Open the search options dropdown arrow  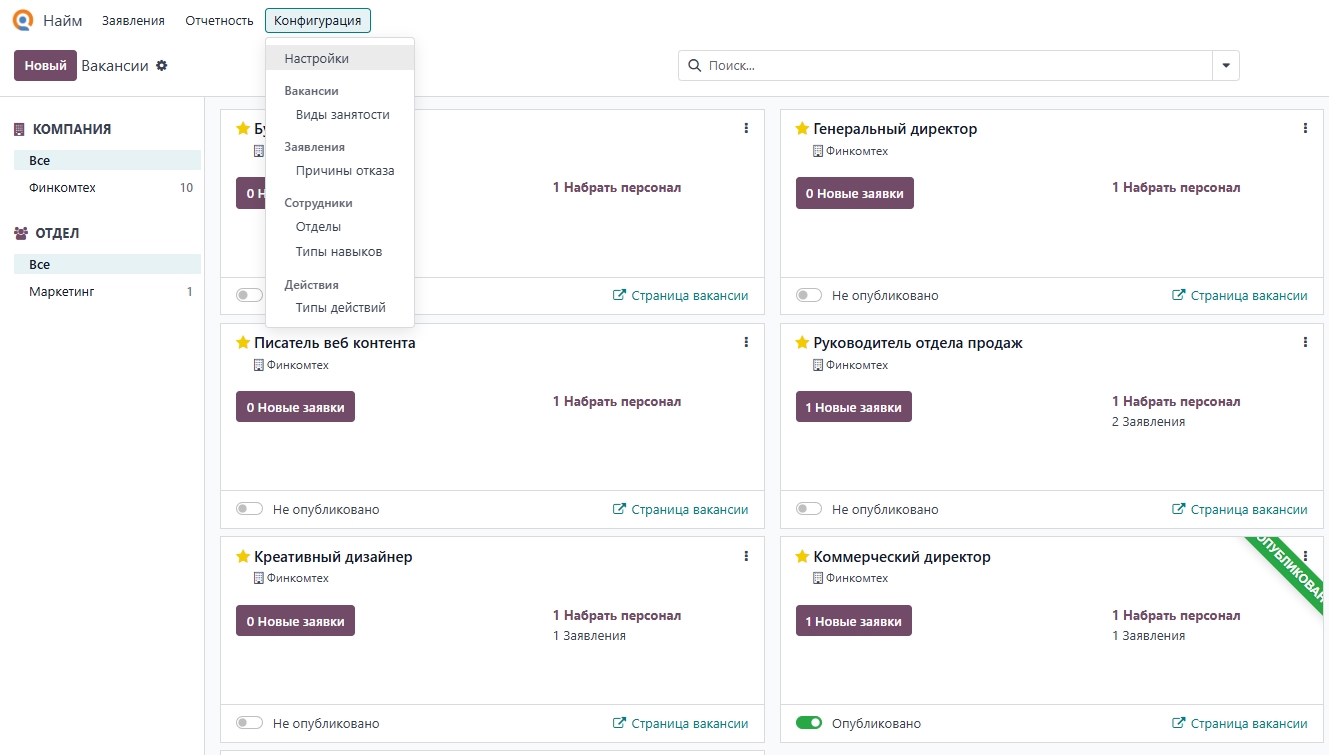1226,66
